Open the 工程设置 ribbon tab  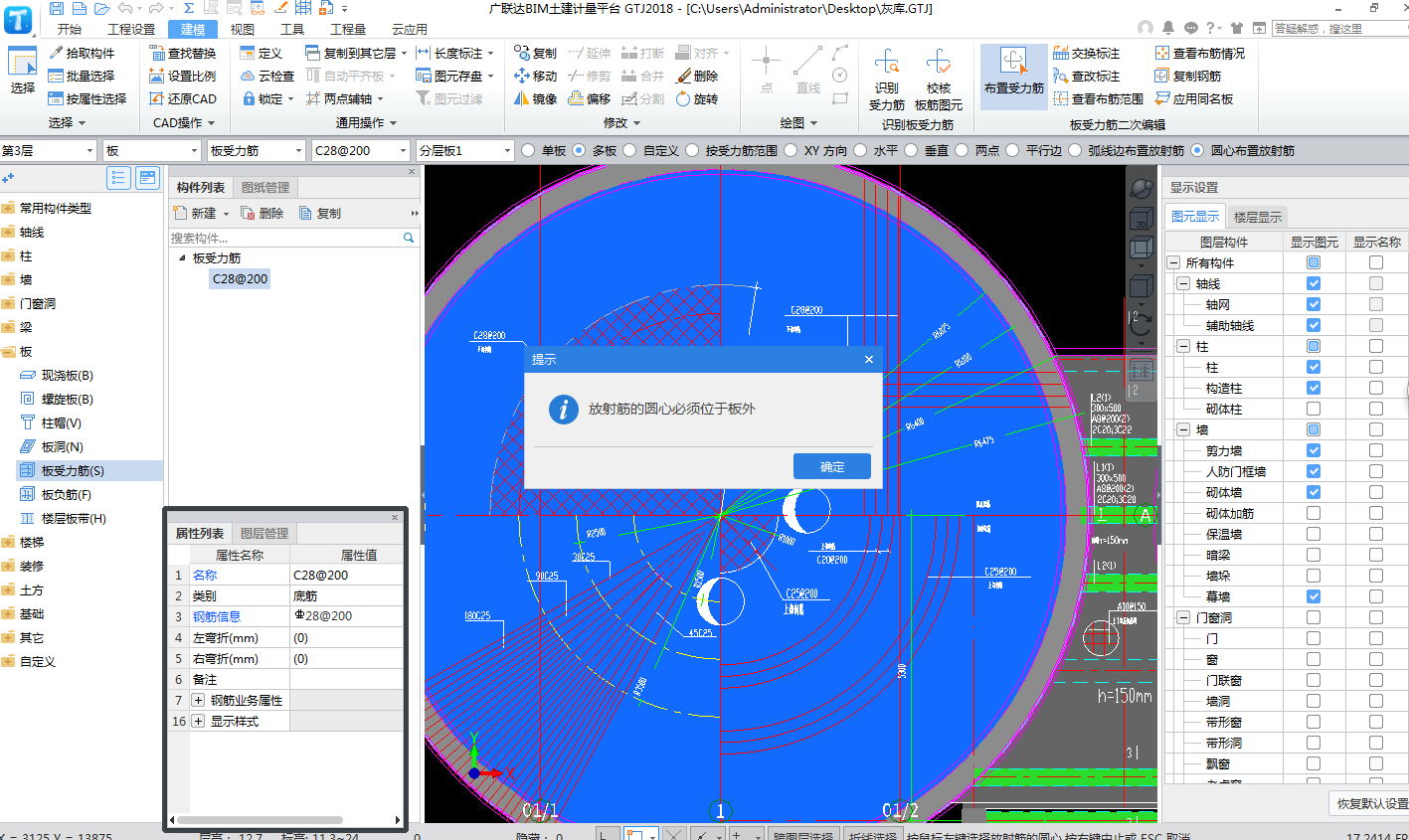click(131, 29)
